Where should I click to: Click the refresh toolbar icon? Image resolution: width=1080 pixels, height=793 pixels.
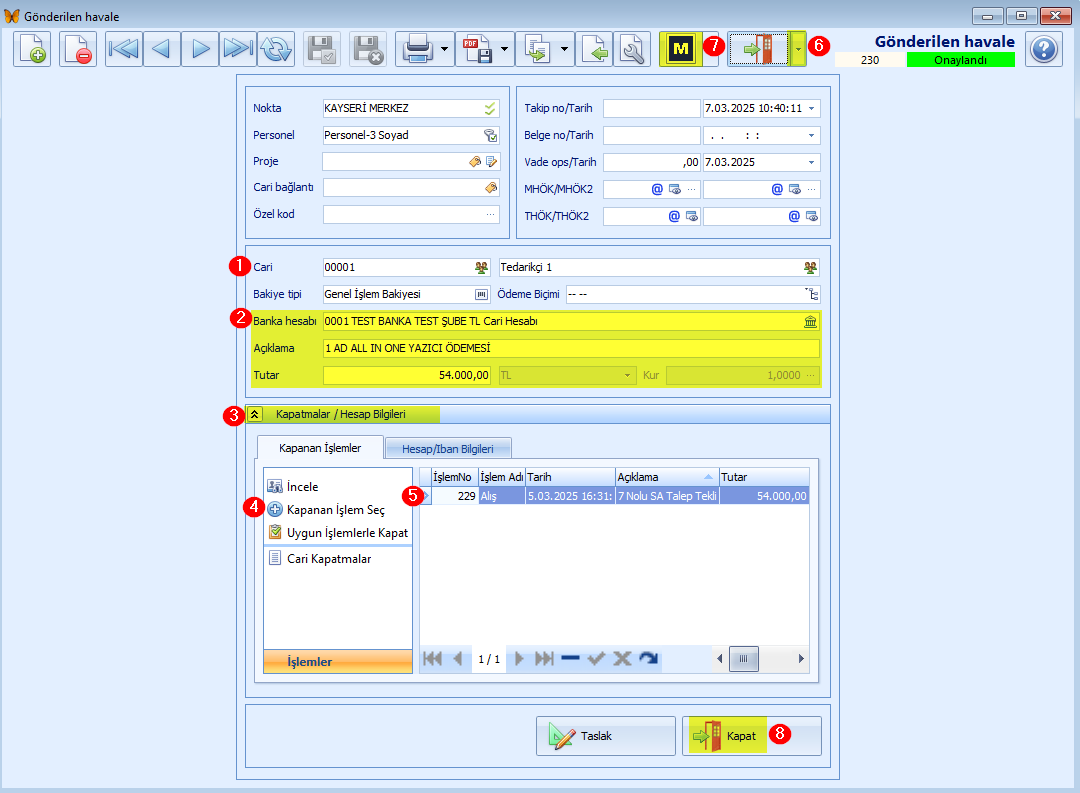coord(276,49)
